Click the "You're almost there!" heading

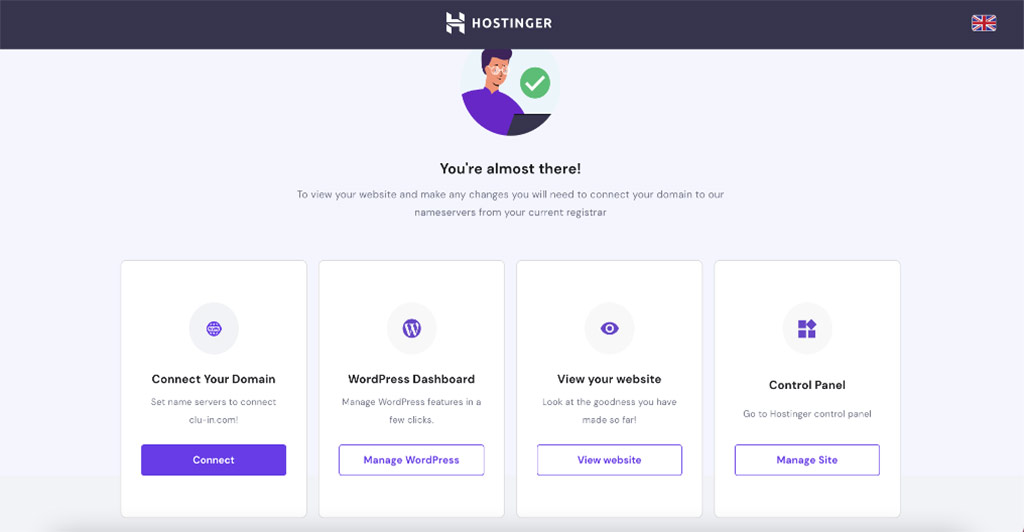[510, 169]
